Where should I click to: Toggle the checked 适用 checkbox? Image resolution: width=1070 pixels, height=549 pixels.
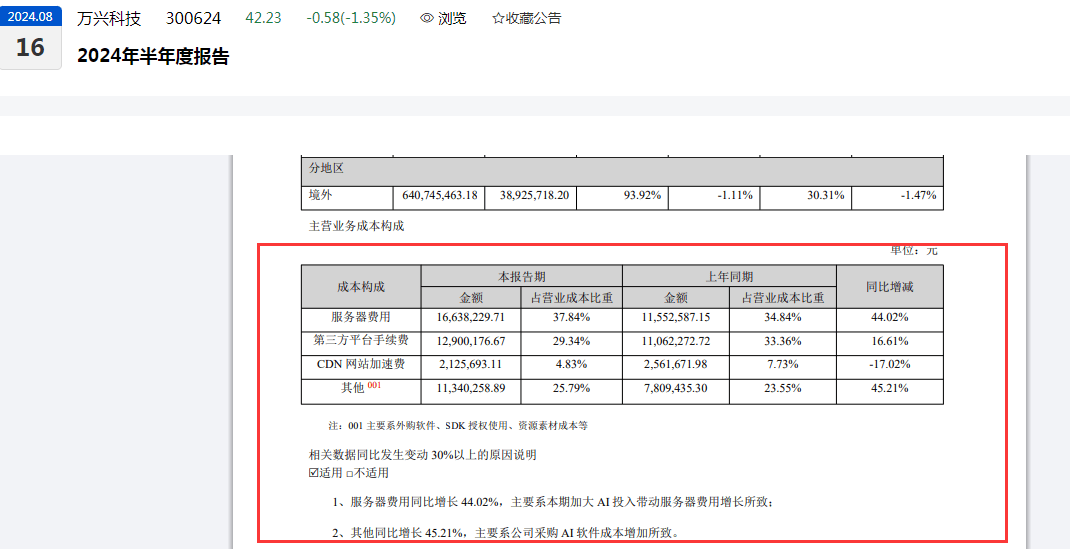314,472
